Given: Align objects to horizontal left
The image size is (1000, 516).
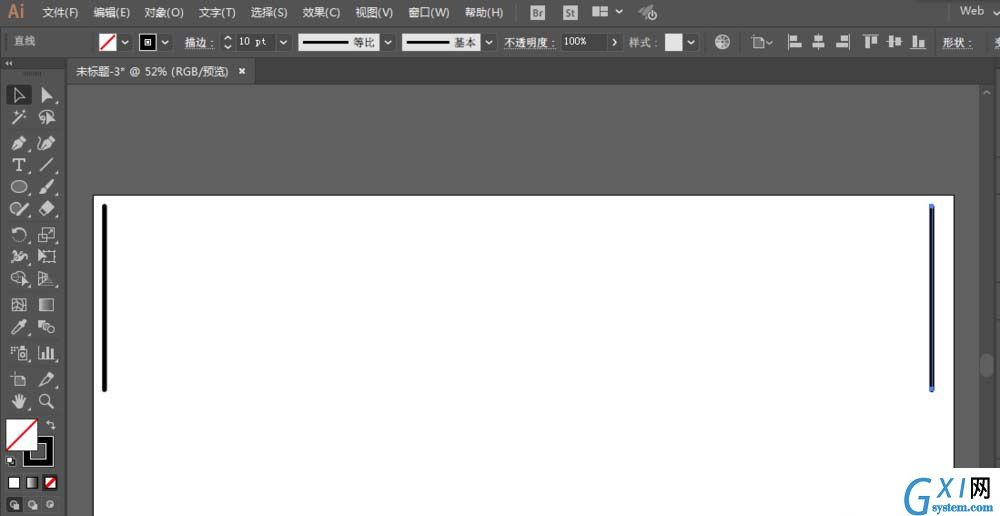Looking at the screenshot, I should [x=795, y=42].
